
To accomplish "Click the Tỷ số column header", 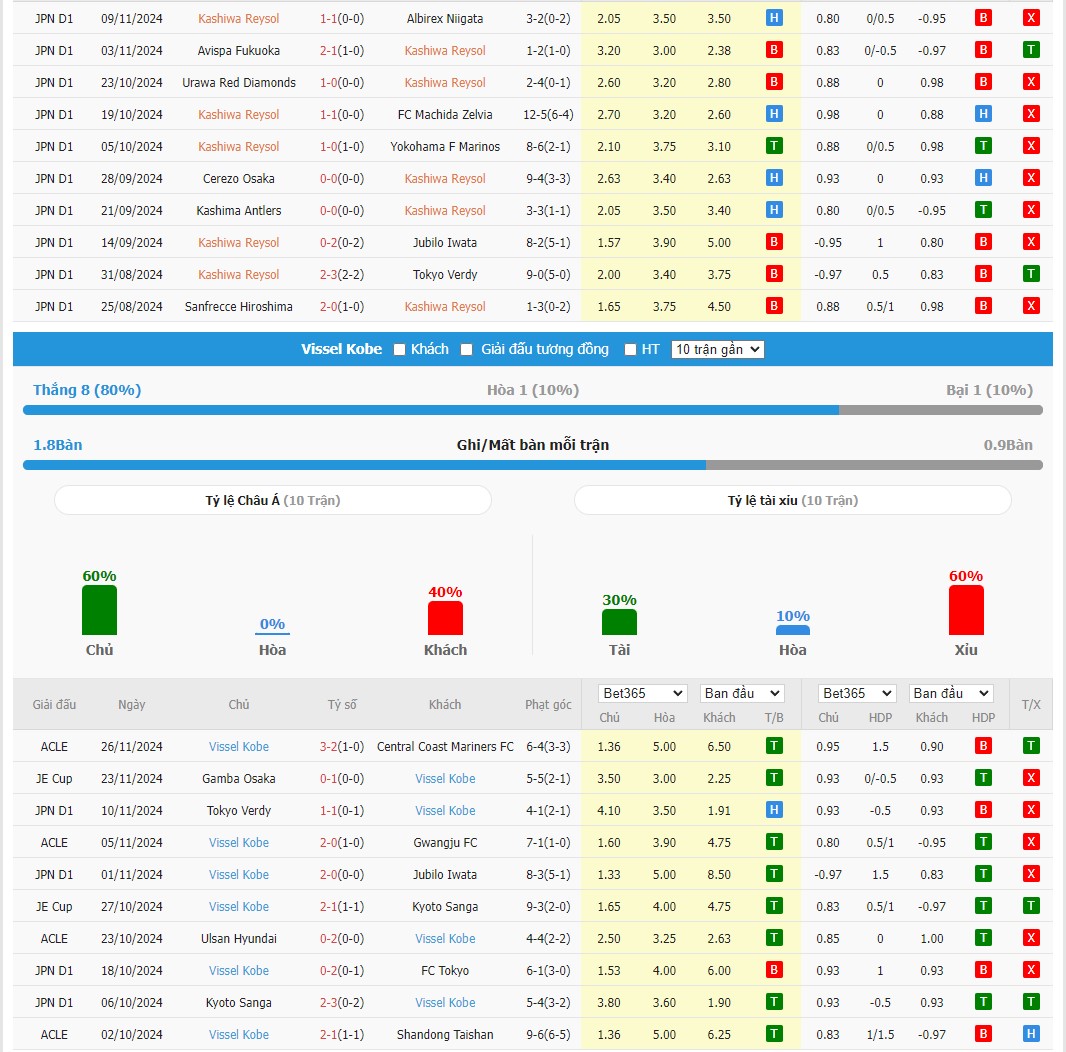I will coord(342,705).
